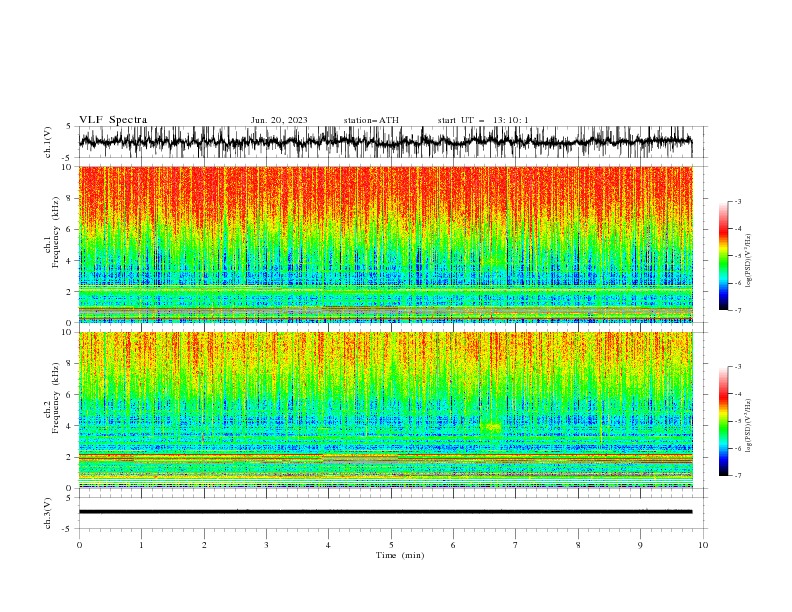The image size is (792, 612).
Task: Click the ch.1 spectrogram panel
Action: coord(385,244)
